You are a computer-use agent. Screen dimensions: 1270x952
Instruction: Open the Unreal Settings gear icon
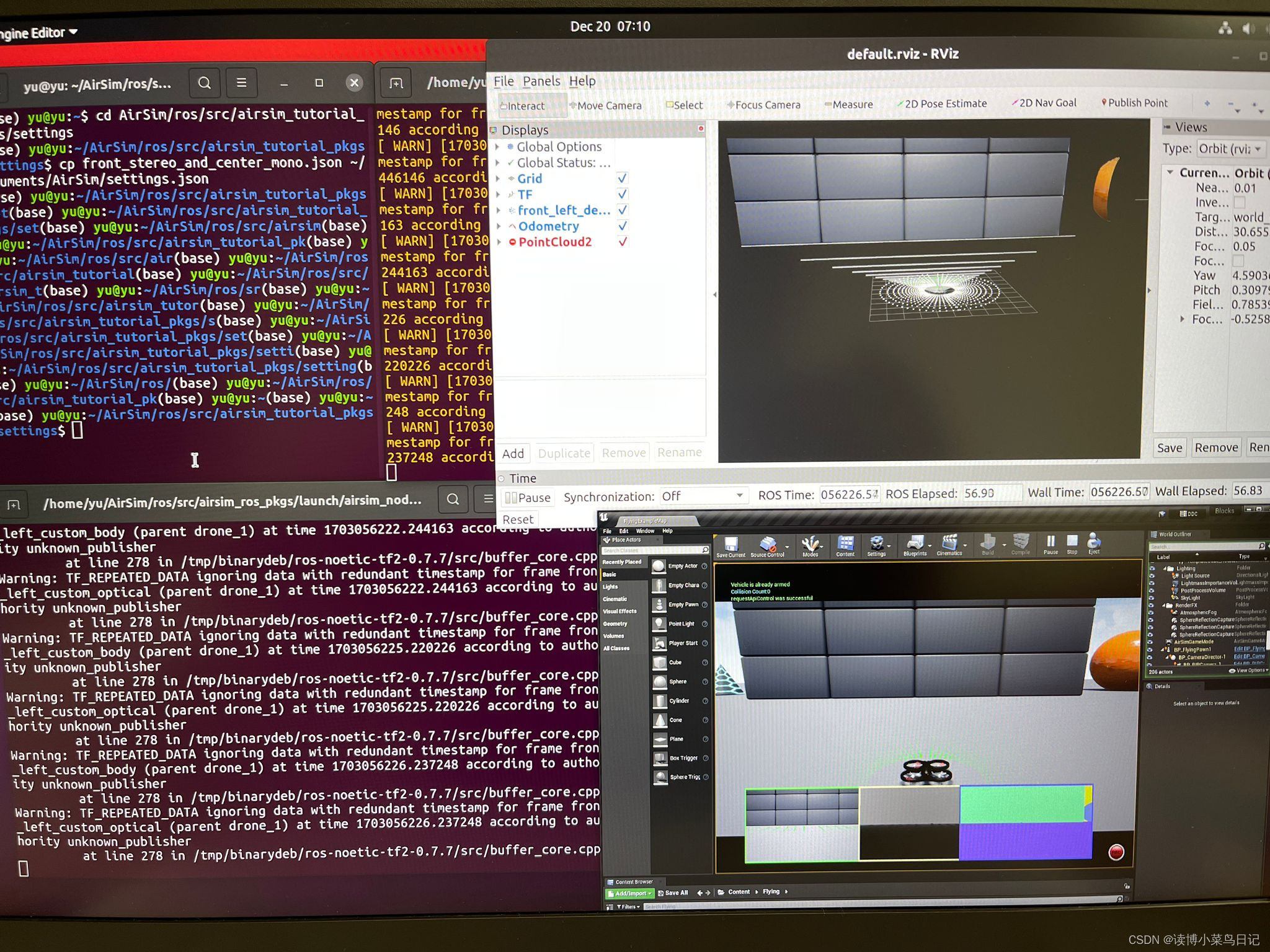(876, 544)
